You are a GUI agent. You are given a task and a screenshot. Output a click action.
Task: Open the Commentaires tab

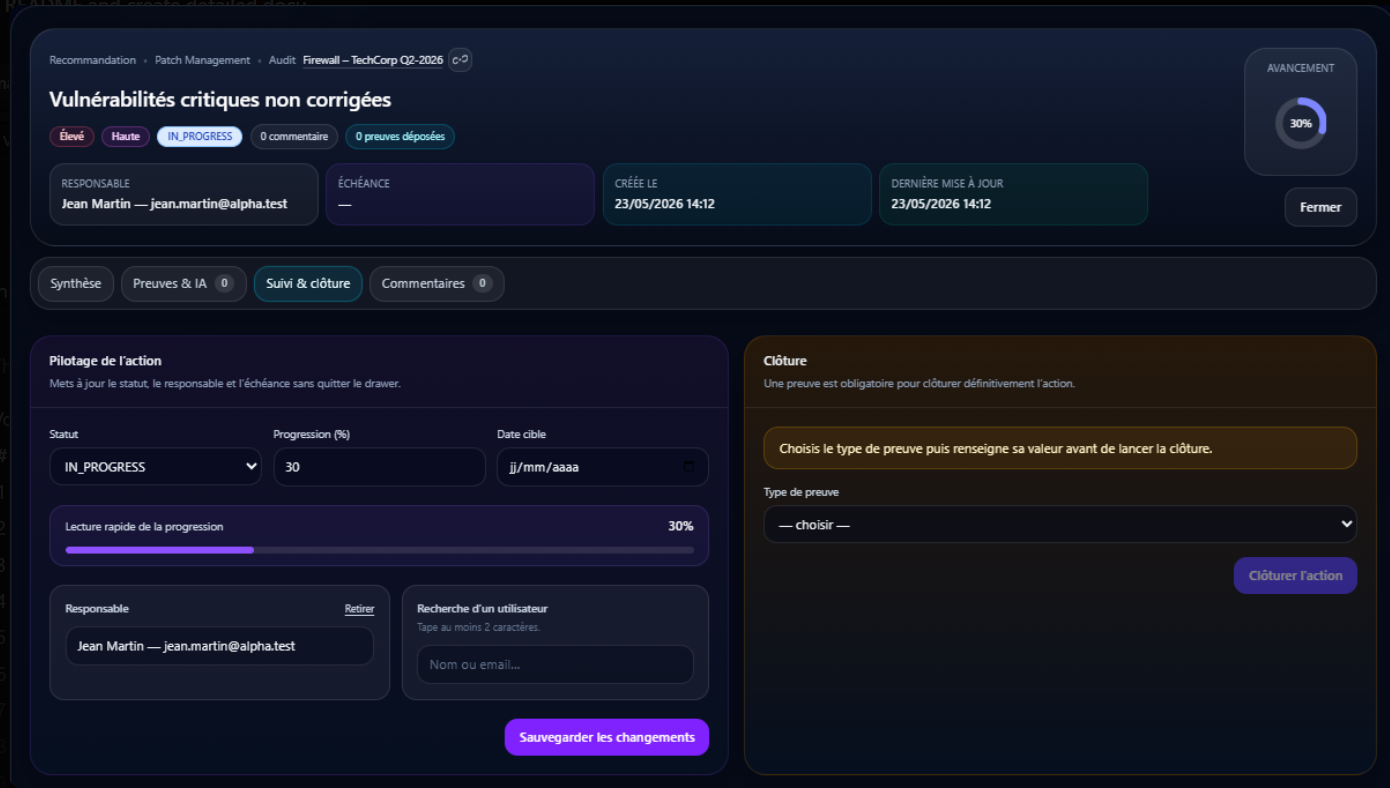point(437,284)
